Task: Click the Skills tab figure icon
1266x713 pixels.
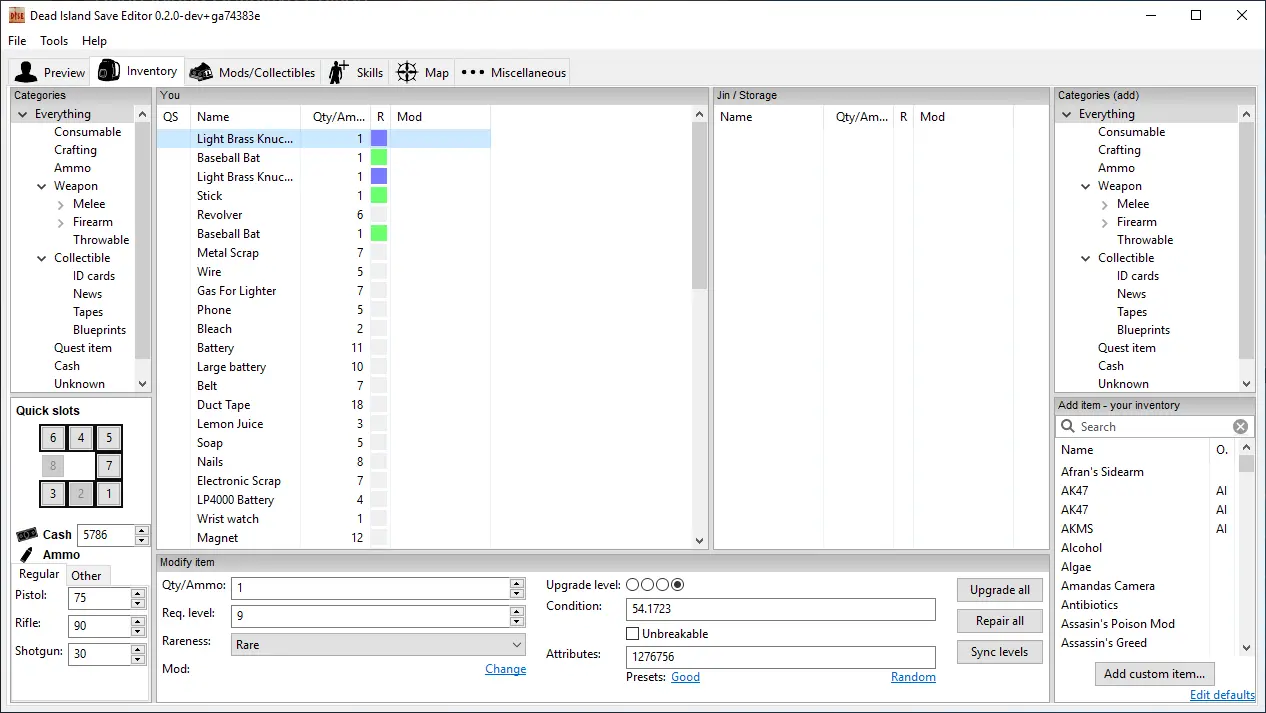Action: [339, 72]
